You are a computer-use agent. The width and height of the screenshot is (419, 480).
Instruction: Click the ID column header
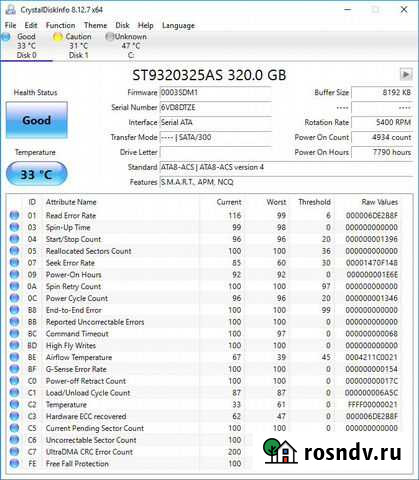click(32, 202)
